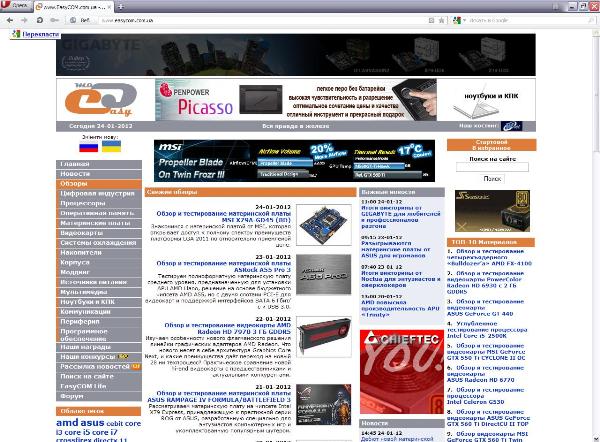Open Новости in the left menu
600x442 pixels.
click(x=99, y=174)
